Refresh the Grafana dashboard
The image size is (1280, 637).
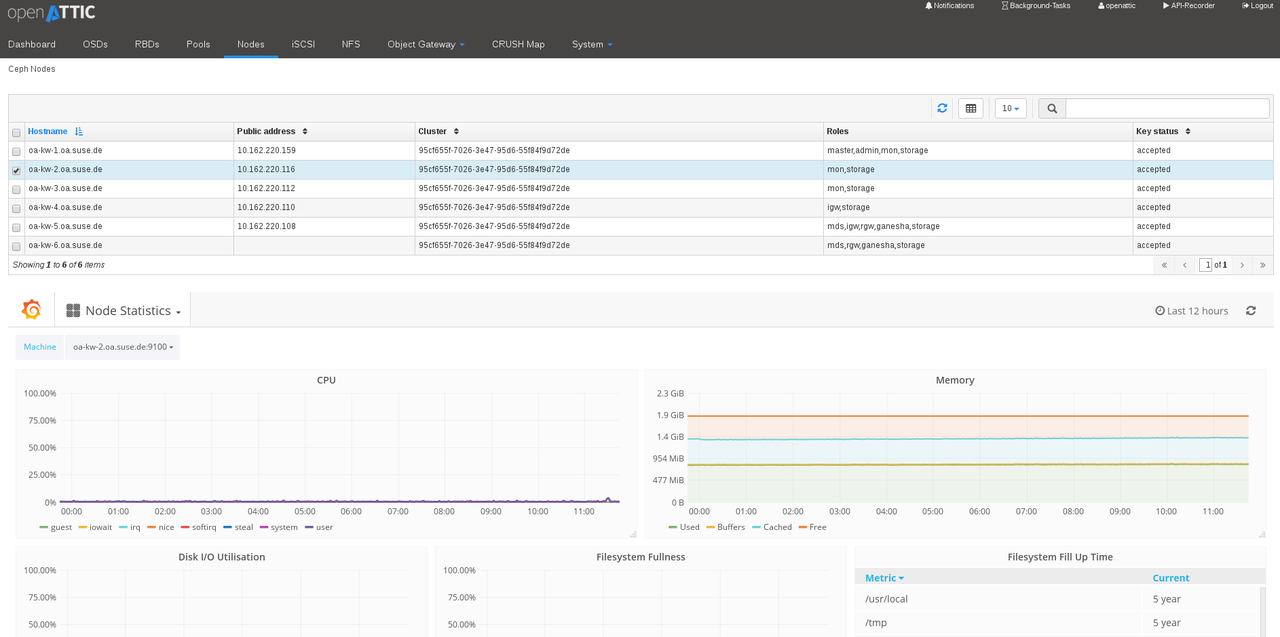(x=1251, y=311)
